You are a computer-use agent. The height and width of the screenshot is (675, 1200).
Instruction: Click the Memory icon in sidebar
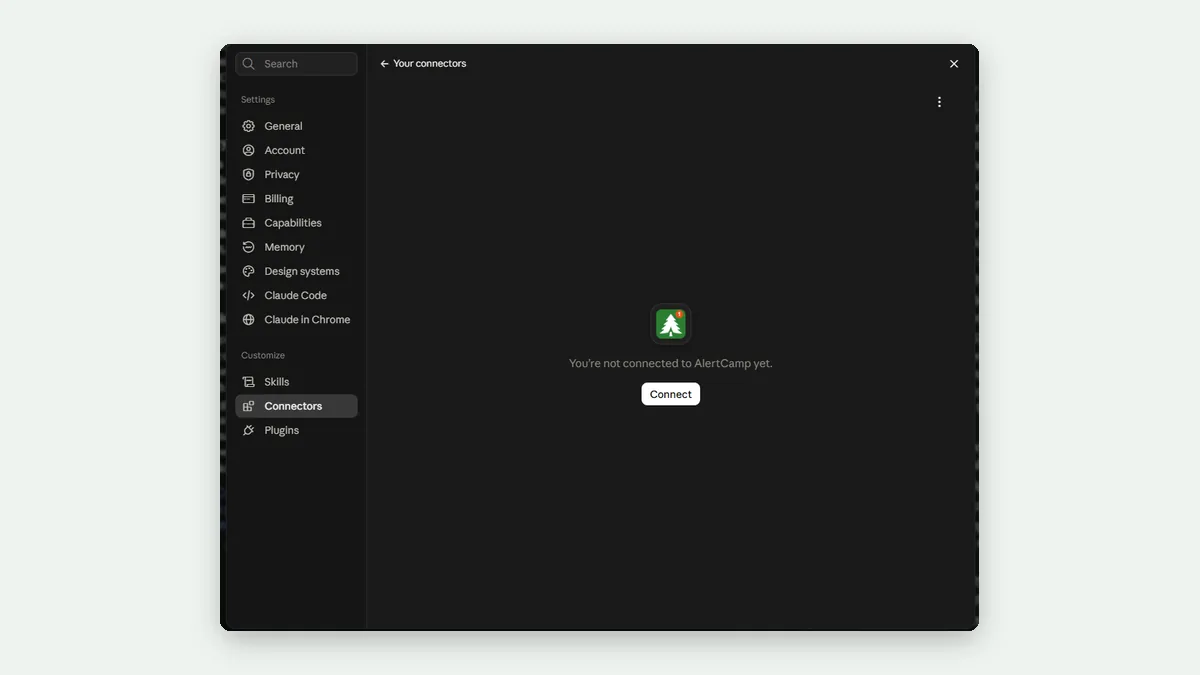click(x=249, y=247)
